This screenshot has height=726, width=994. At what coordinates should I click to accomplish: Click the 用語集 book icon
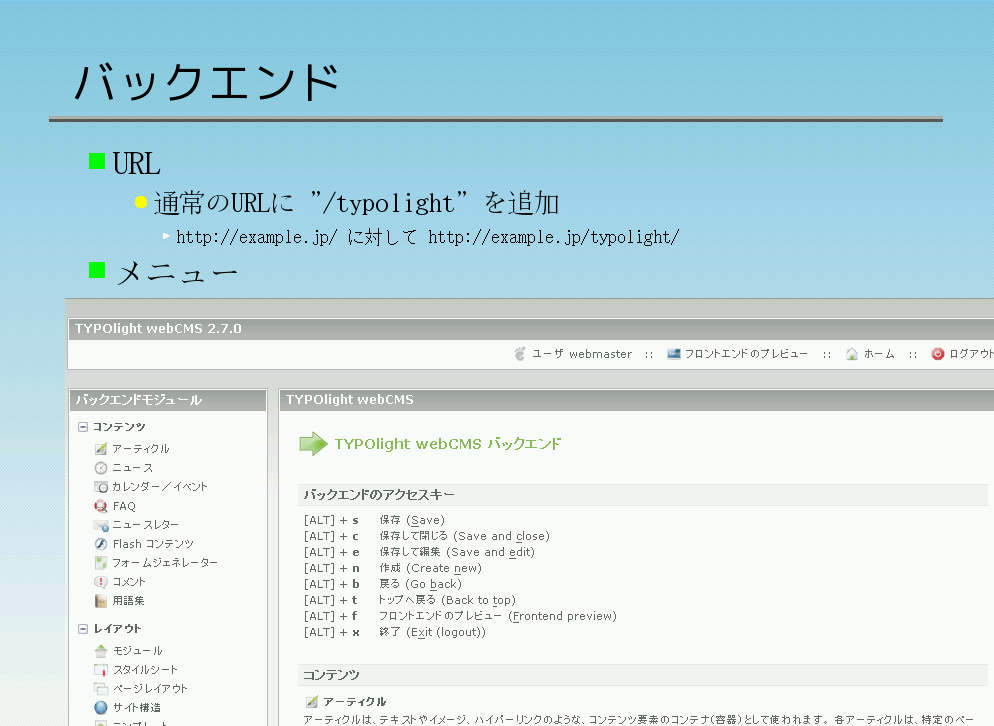tap(101, 600)
